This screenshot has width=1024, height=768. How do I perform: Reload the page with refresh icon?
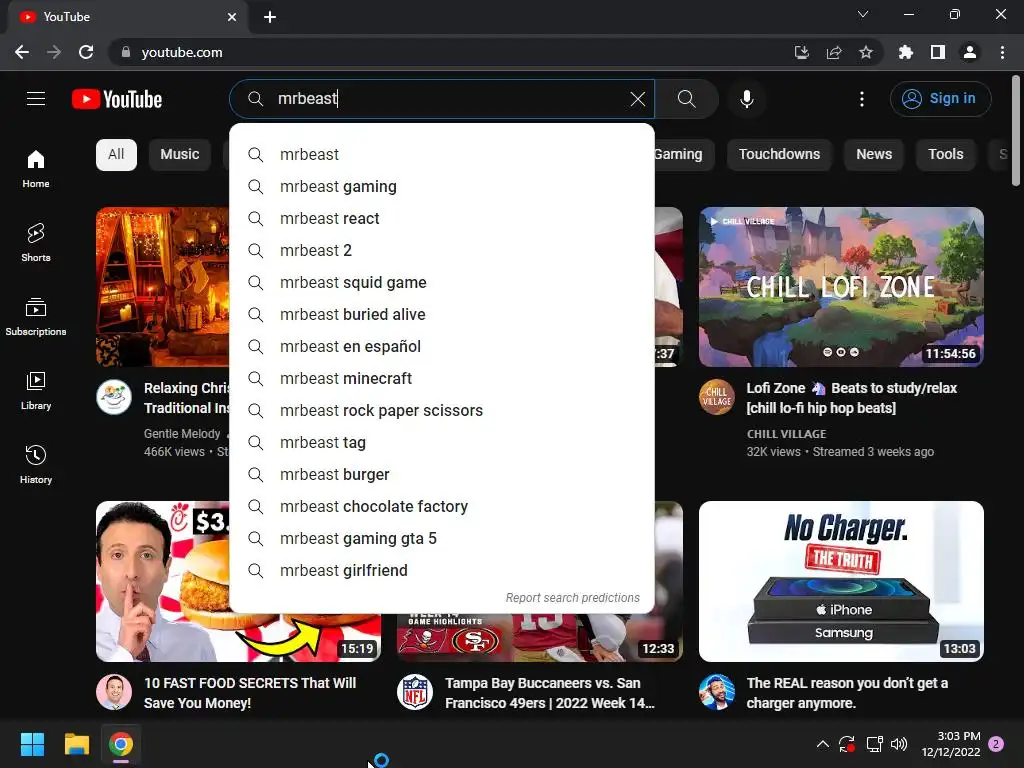click(x=86, y=52)
